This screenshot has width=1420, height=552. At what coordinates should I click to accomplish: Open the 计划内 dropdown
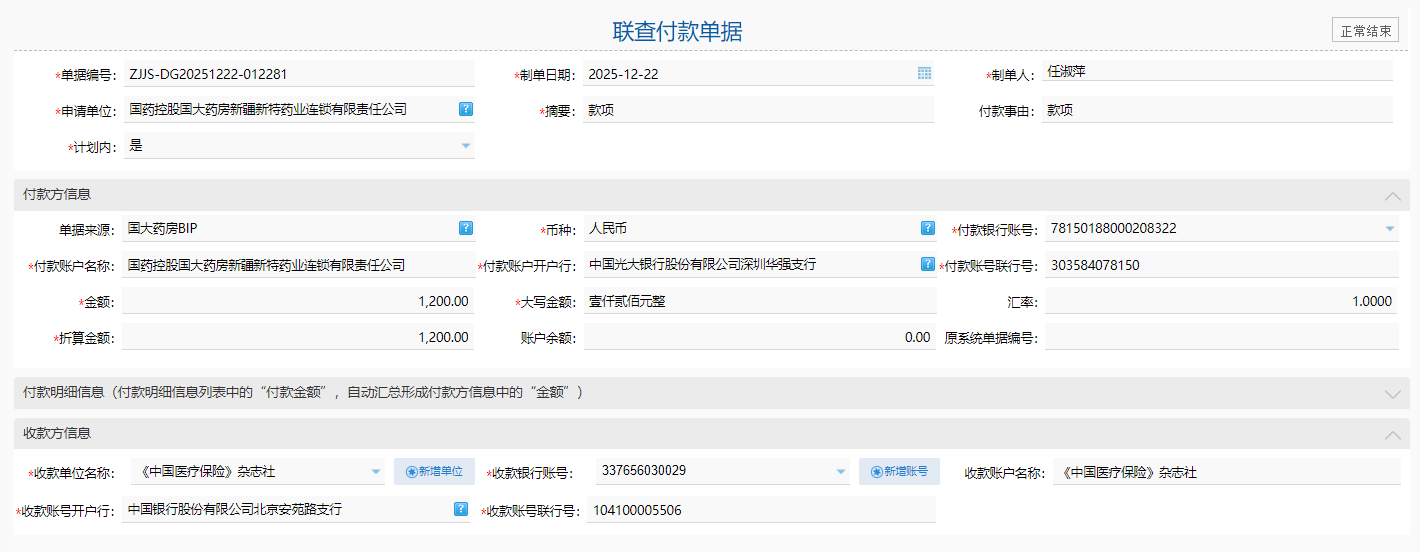[x=465, y=146]
